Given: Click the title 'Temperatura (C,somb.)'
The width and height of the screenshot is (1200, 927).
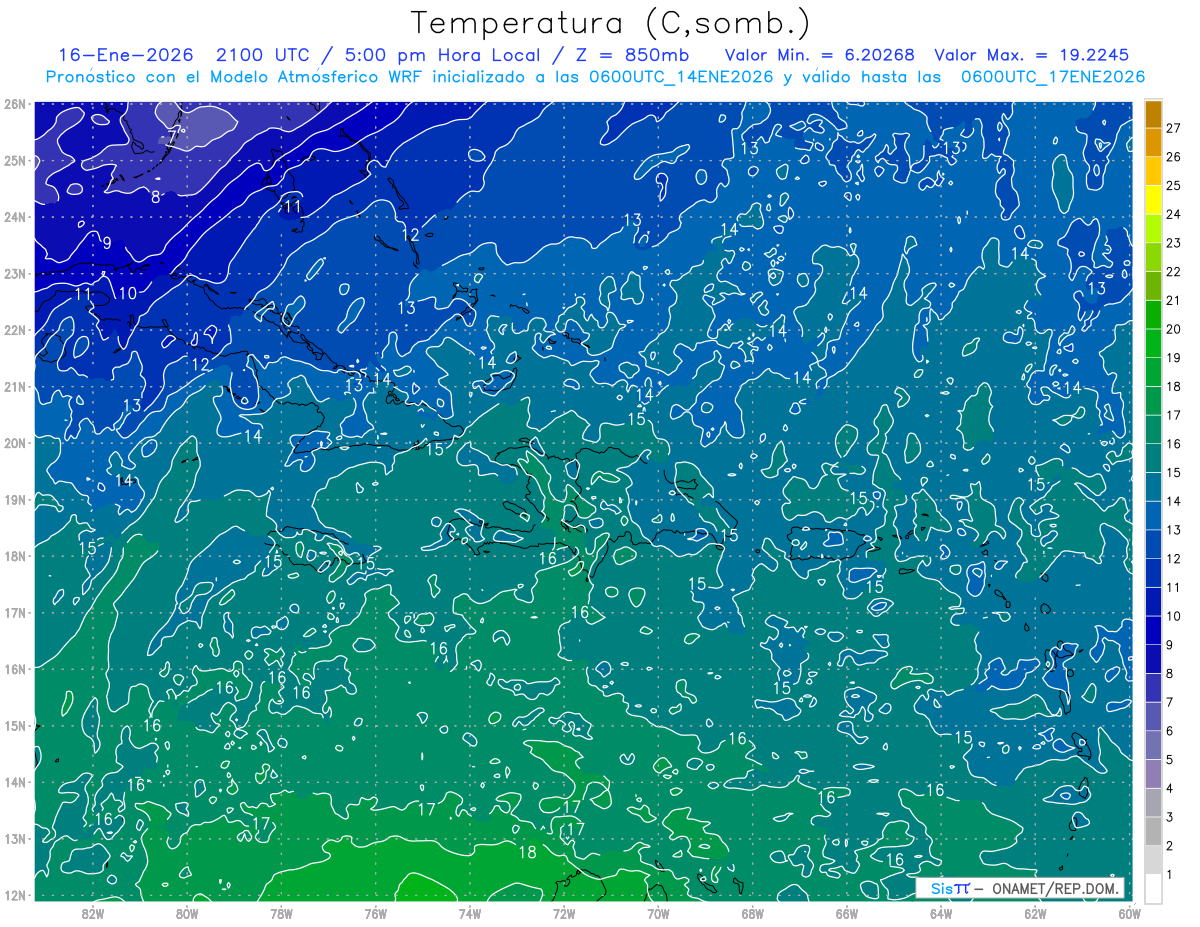Looking at the screenshot, I should tap(610, 24).
